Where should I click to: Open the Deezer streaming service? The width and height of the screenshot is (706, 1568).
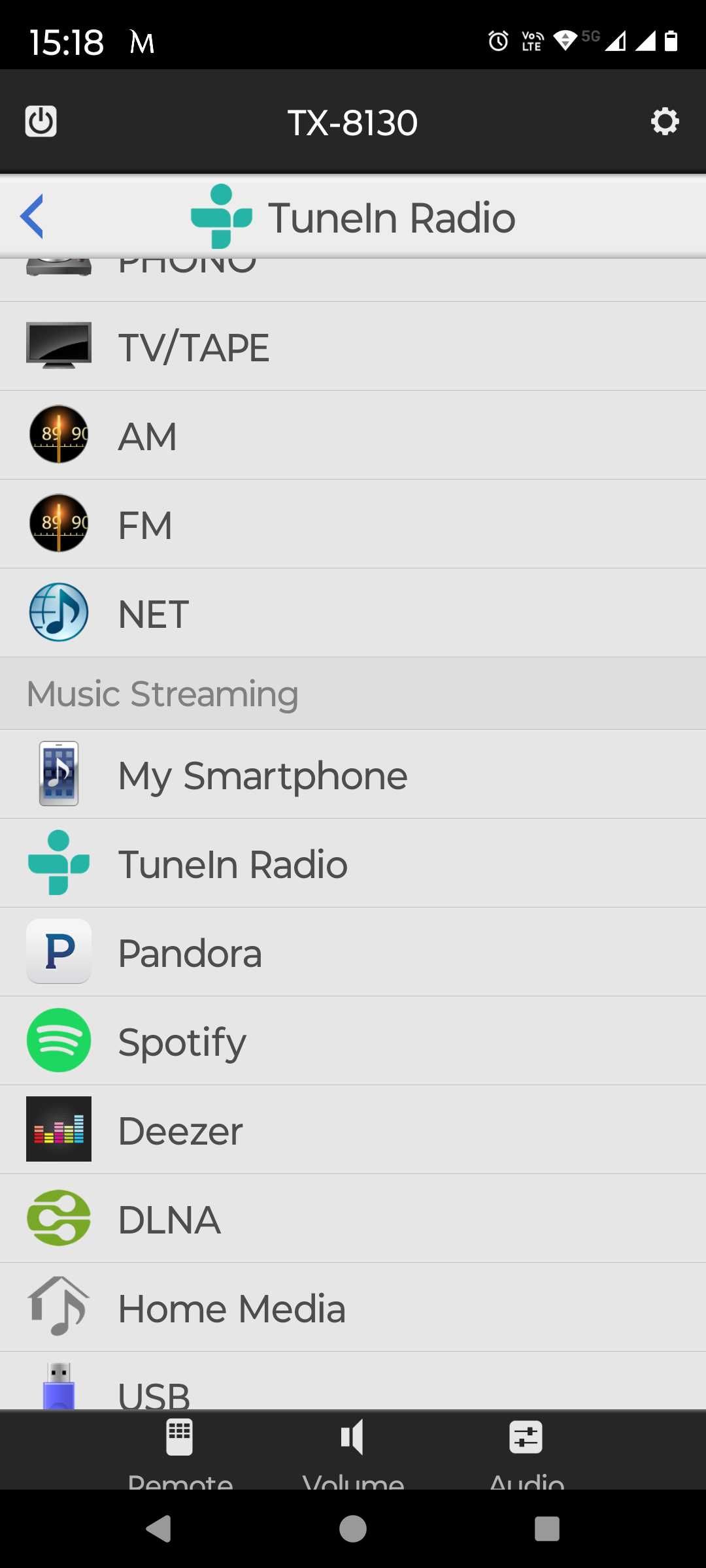click(353, 1130)
